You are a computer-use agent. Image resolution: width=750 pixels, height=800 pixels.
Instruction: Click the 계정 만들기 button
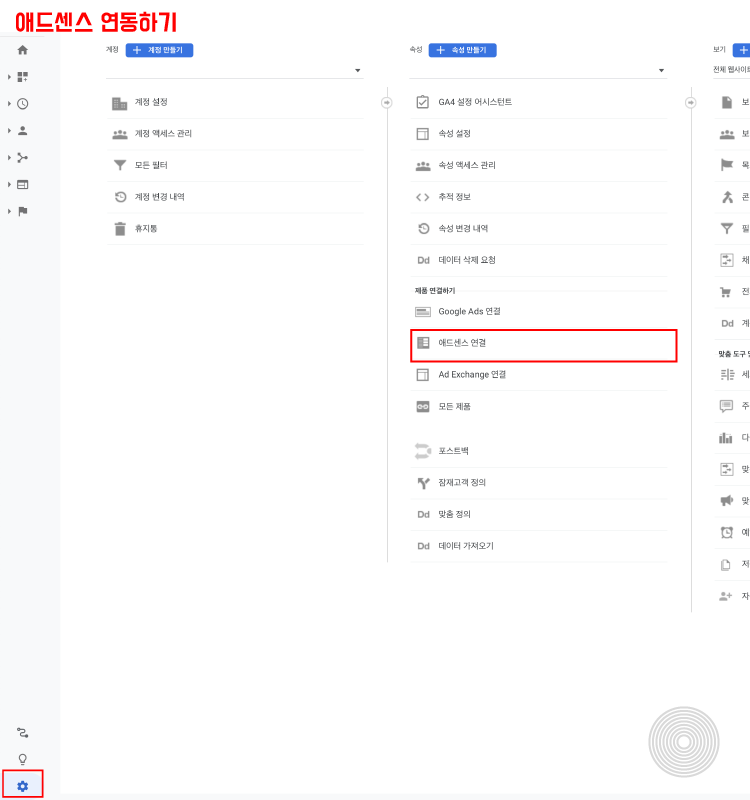point(159,50)
